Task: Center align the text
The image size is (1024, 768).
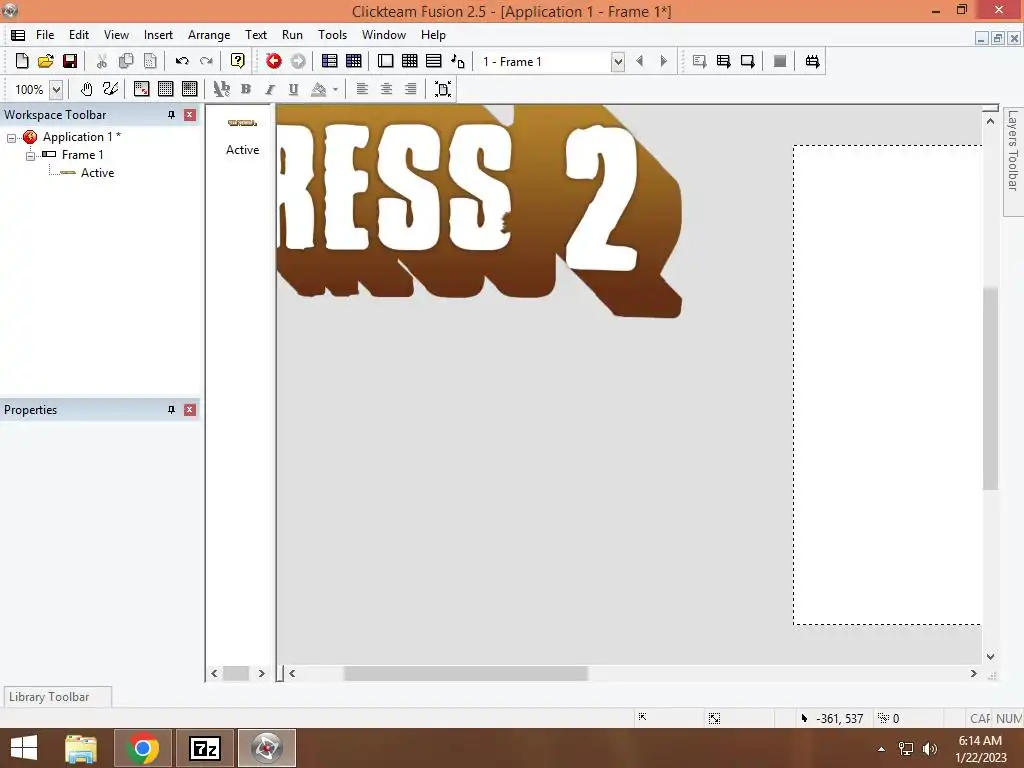Action: [387, 89]
